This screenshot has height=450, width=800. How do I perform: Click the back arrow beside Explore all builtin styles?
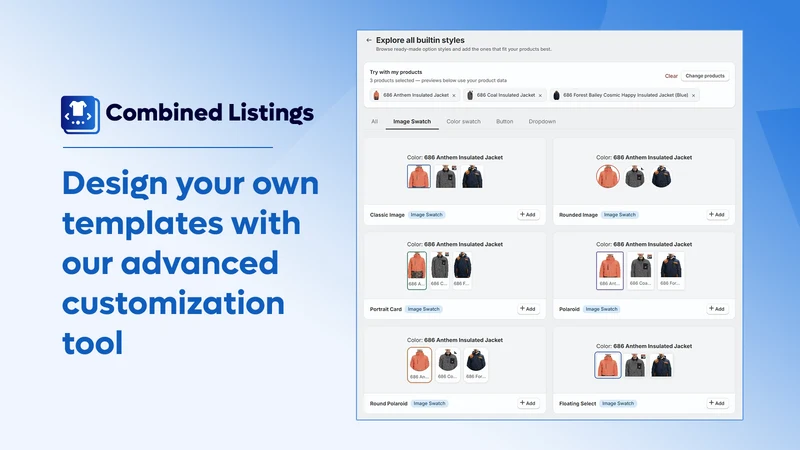click(369, 40)
